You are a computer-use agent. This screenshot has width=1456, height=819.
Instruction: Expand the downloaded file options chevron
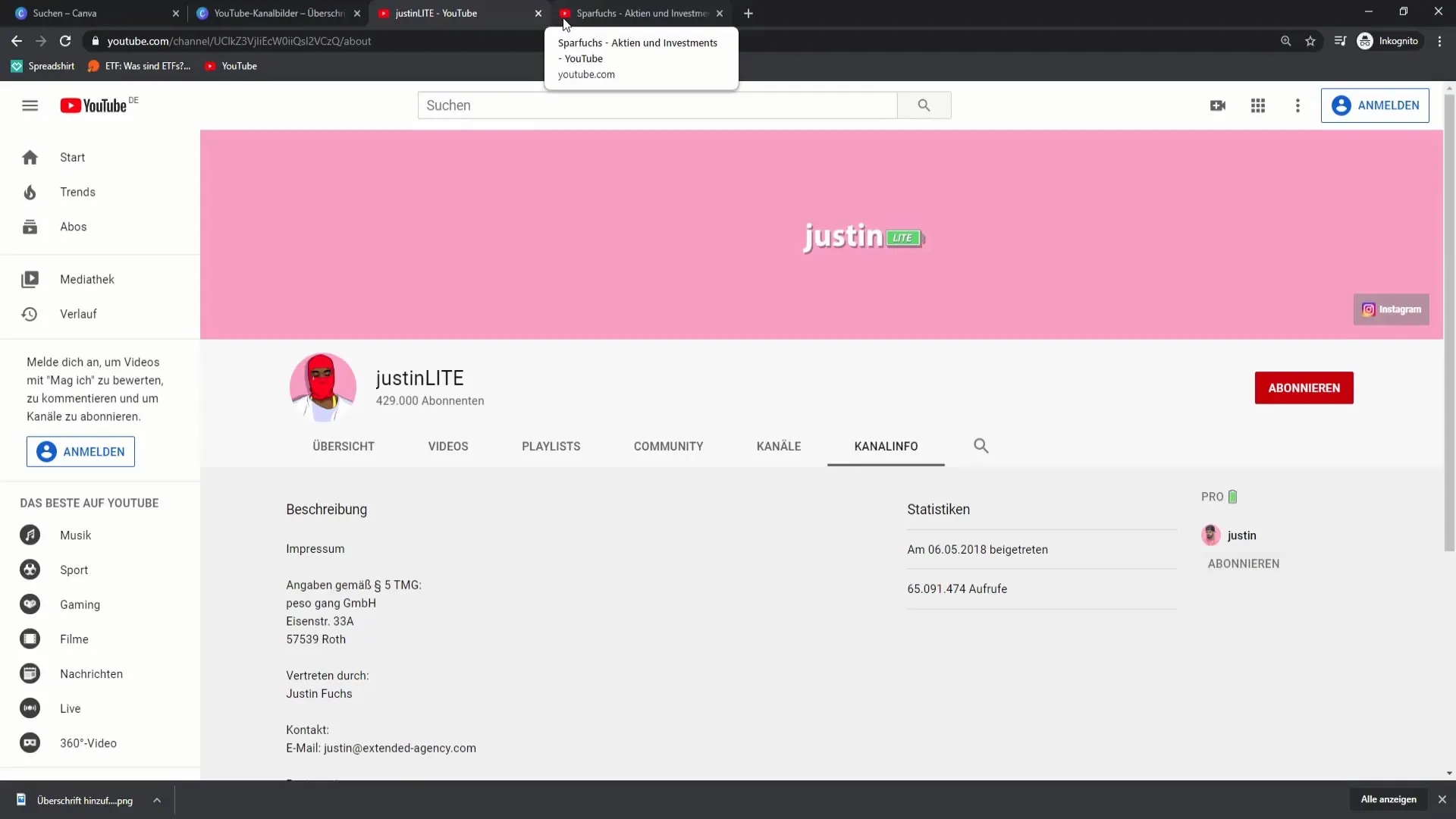[156, 800]
